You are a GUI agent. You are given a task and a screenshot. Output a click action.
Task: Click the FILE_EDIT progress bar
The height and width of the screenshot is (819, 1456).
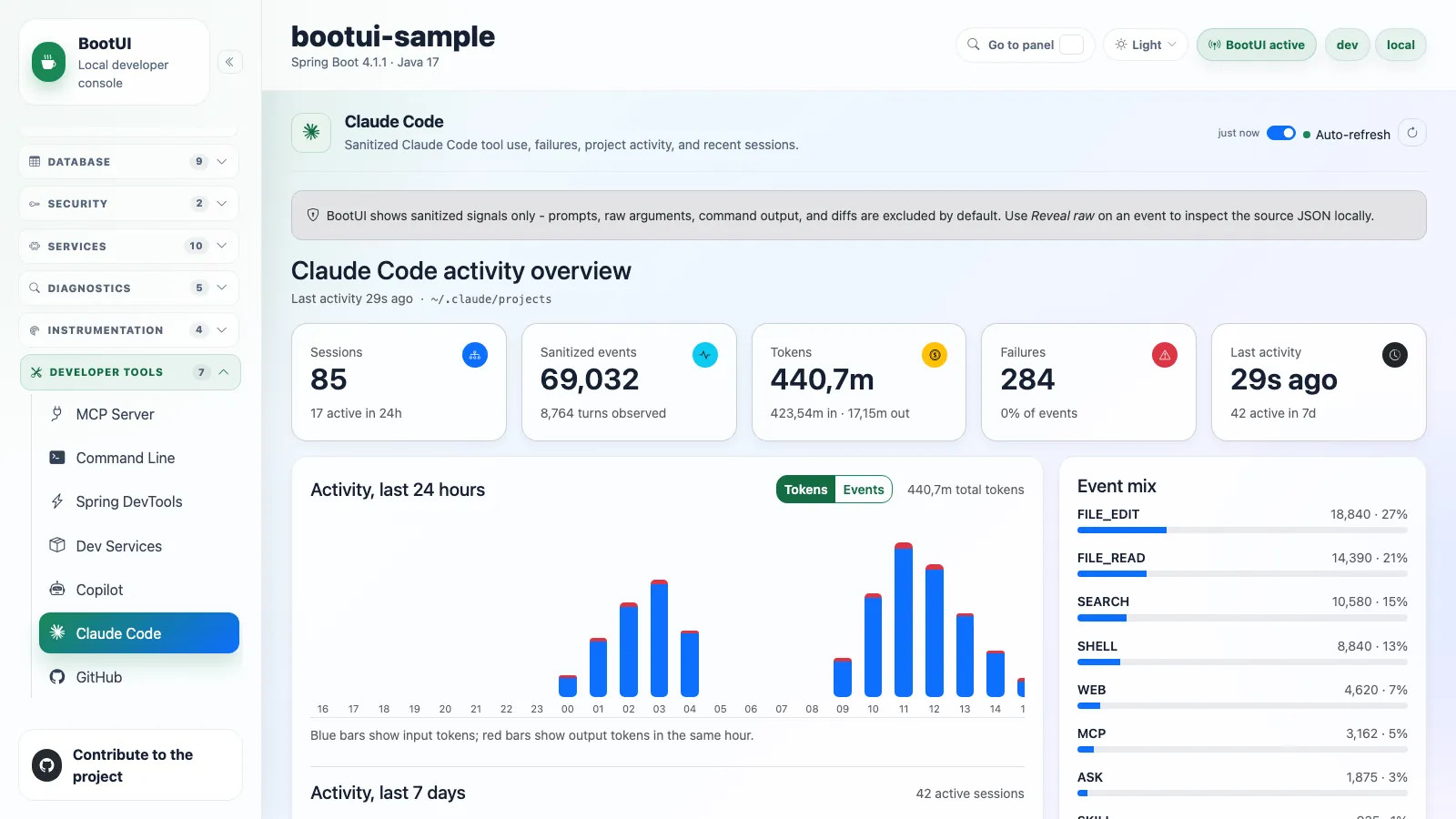click(1242, 530)
